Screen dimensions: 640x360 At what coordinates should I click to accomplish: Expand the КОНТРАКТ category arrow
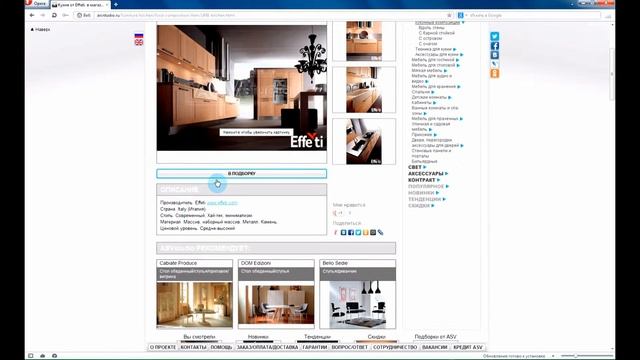[438, 180]
